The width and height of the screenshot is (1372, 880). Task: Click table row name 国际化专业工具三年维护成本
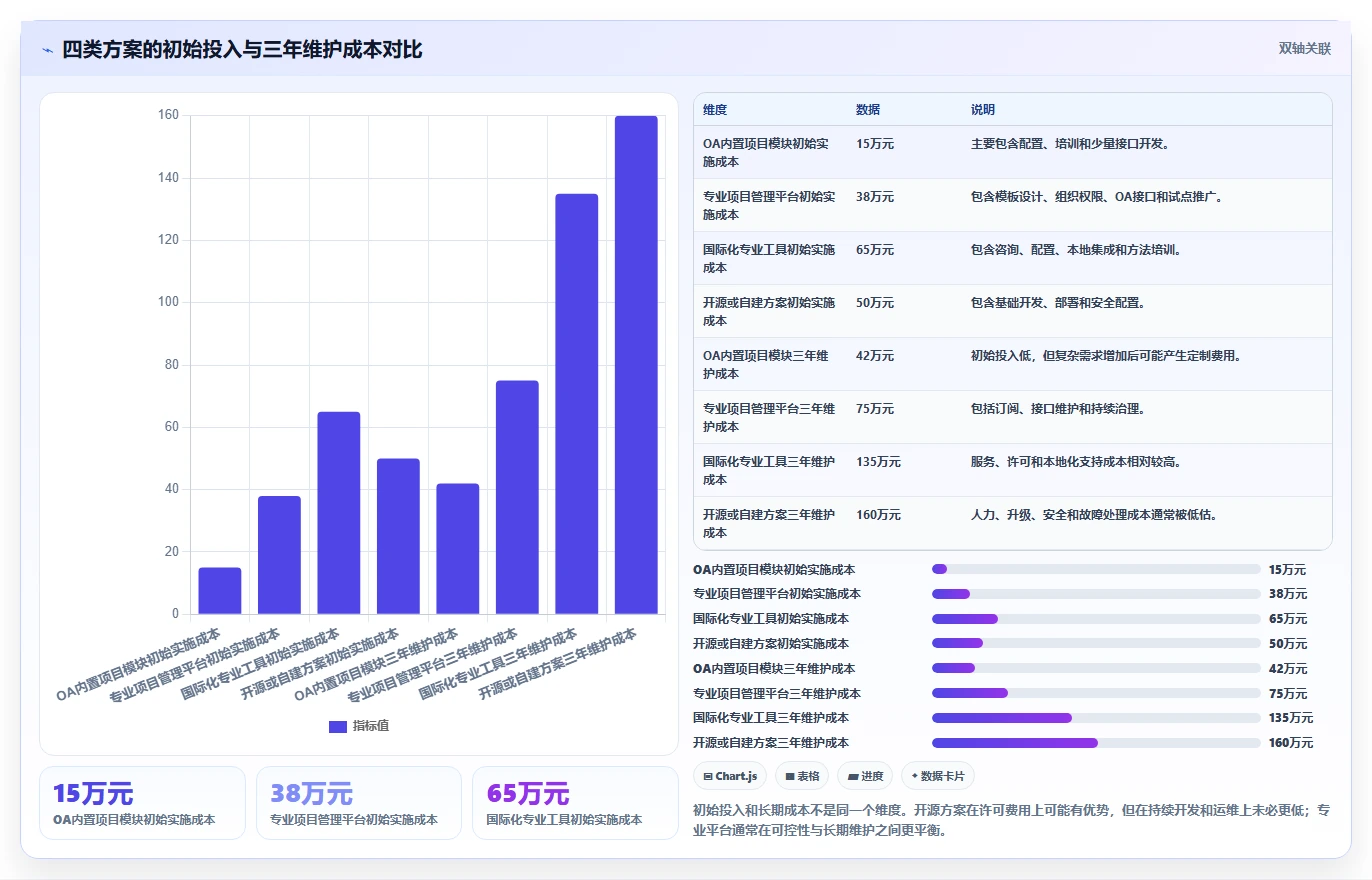click(x=768, y=471)
